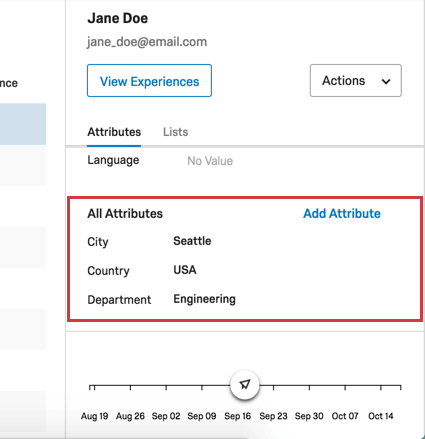Click the Sep 30 timeline label

309,416
